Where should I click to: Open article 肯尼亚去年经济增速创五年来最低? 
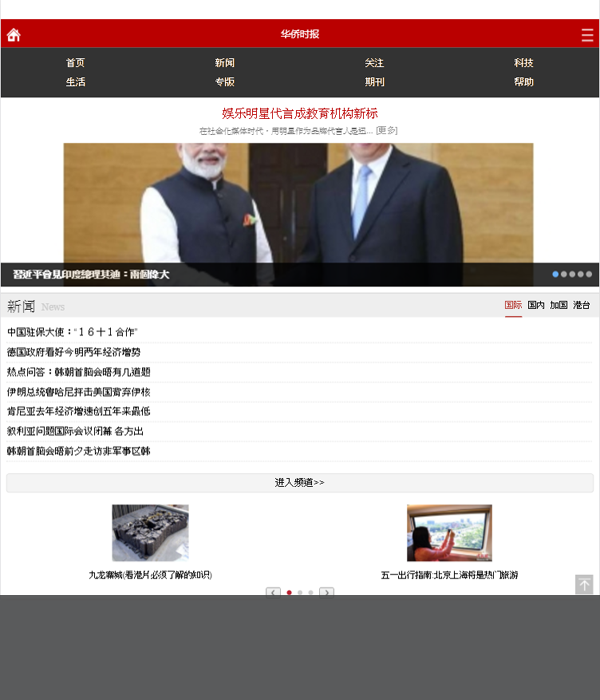point(79,411)
